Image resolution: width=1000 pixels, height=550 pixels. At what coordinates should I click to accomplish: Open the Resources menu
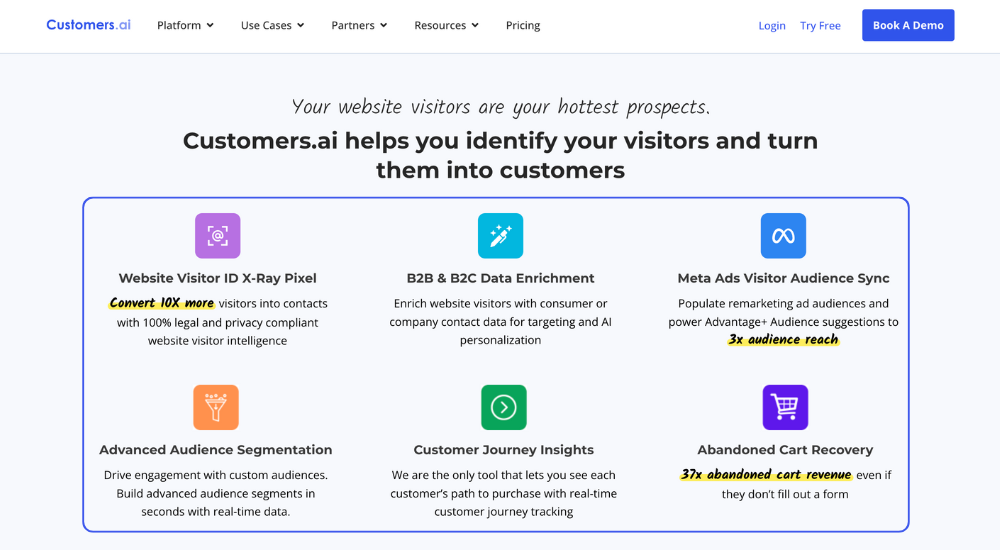446,26
